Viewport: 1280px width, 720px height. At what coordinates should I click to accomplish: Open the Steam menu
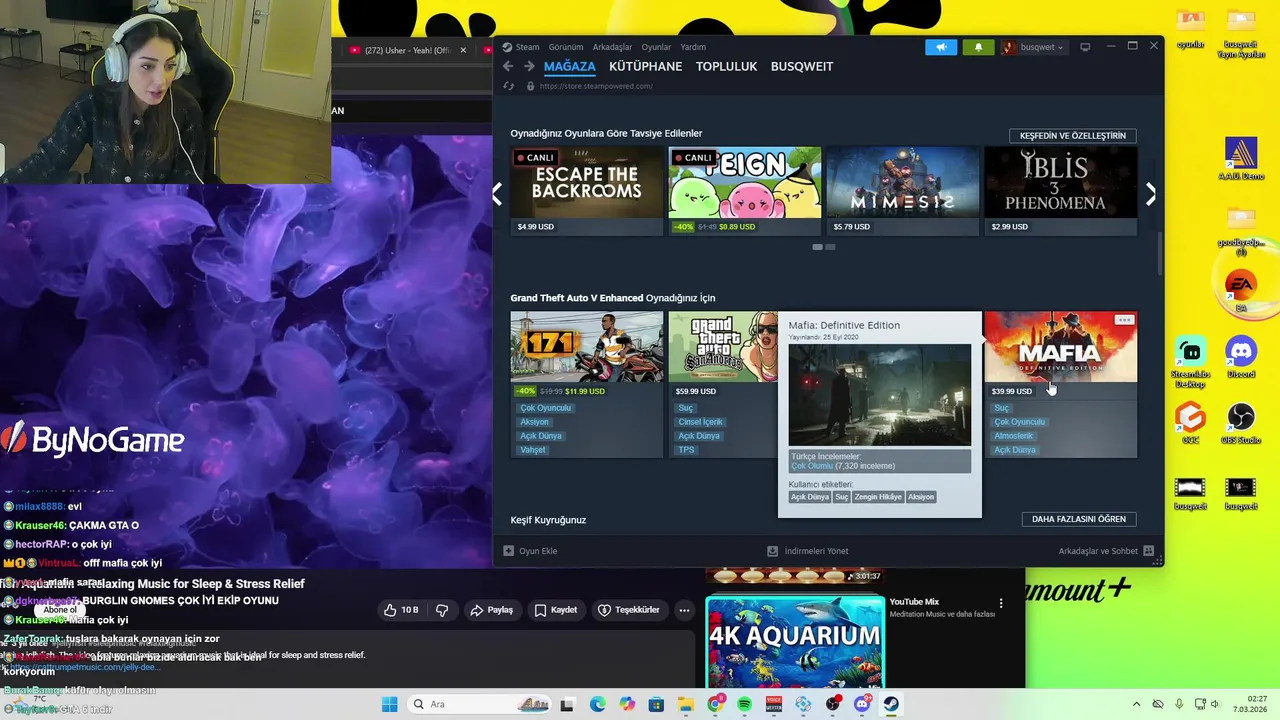521,47
